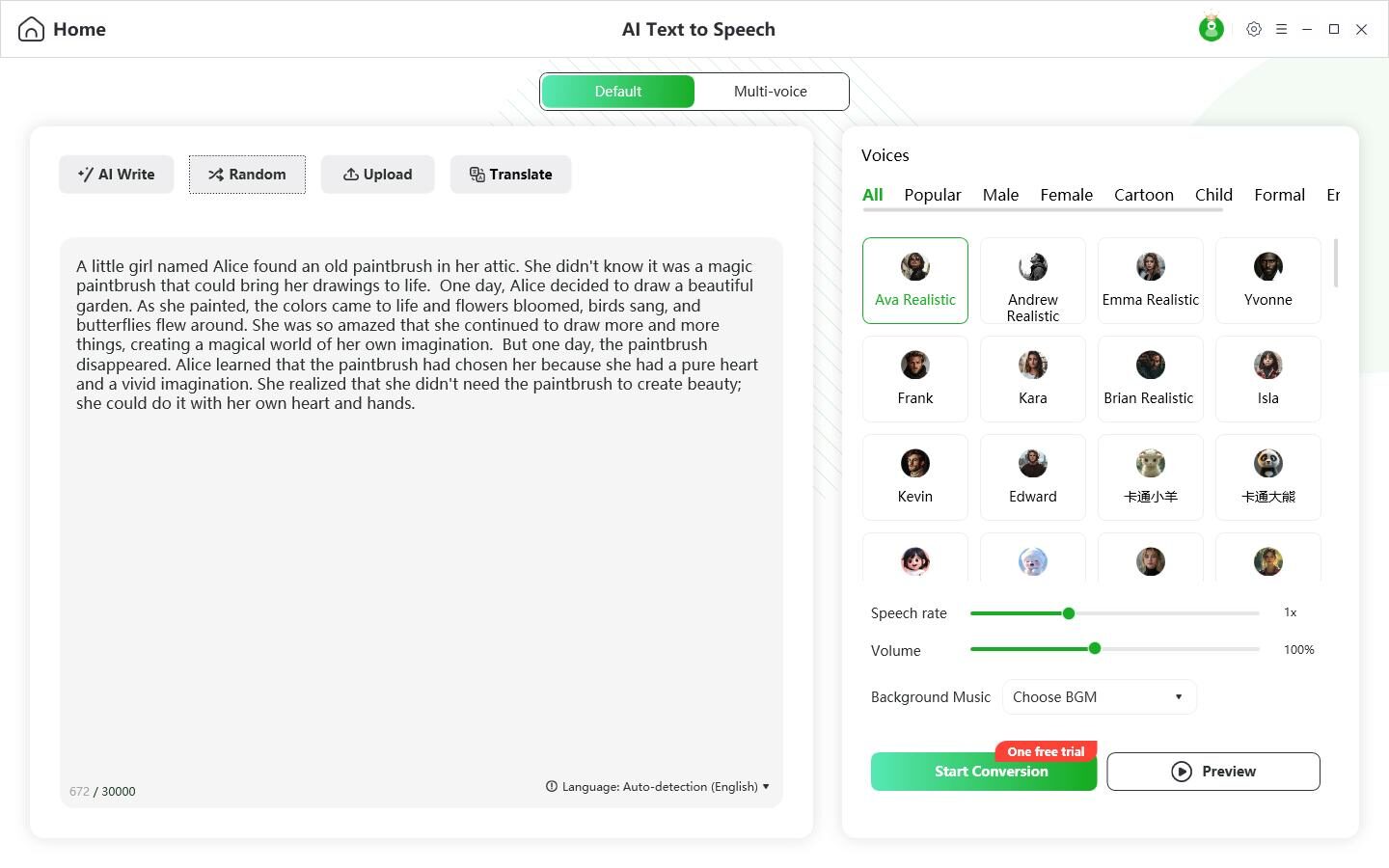This screenshot has height=868, width=1389.
Task: Select the Emma Realistic voice card
Action: tap(1151, 281)
